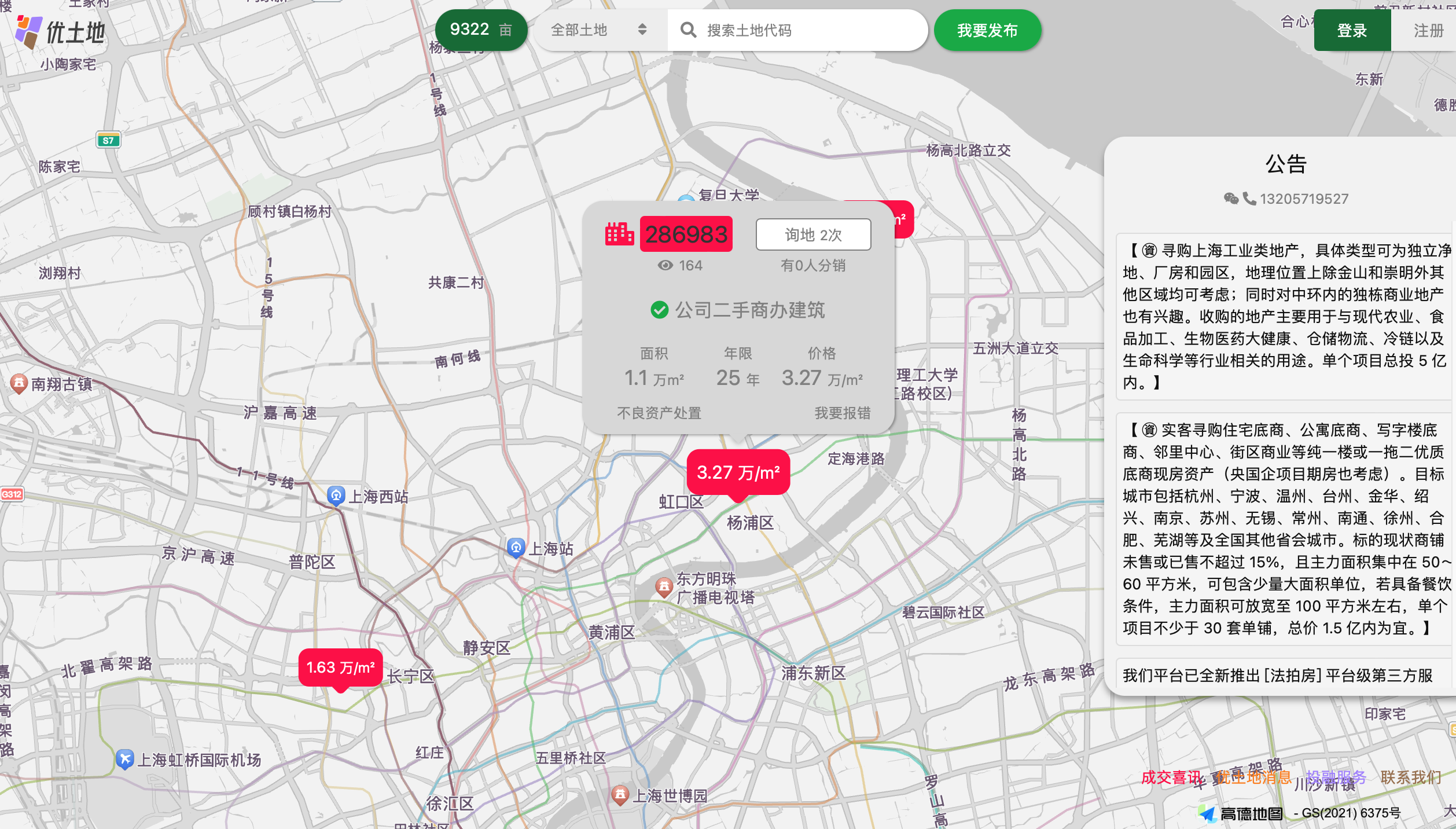This screenshot has width=1456, height=829.
Task: Click the eye view-count icon showing 164
Action: 667,266
